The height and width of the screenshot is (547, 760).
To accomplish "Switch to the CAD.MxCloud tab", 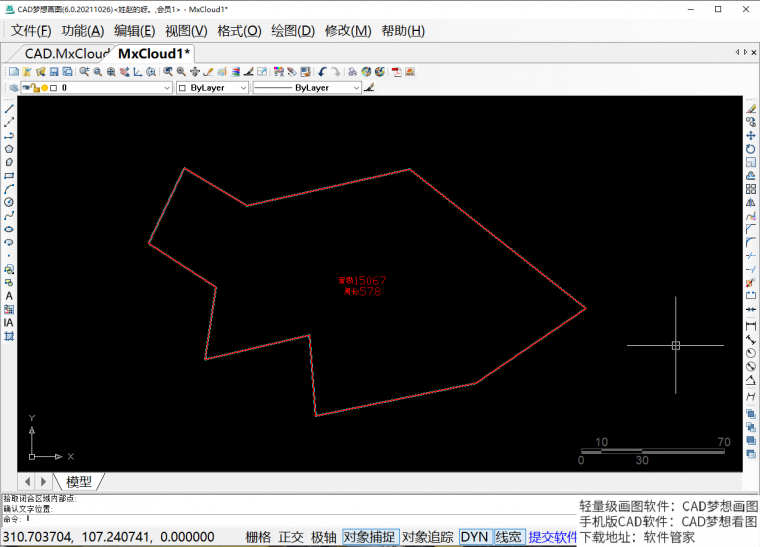I will (x=67, y=53).
